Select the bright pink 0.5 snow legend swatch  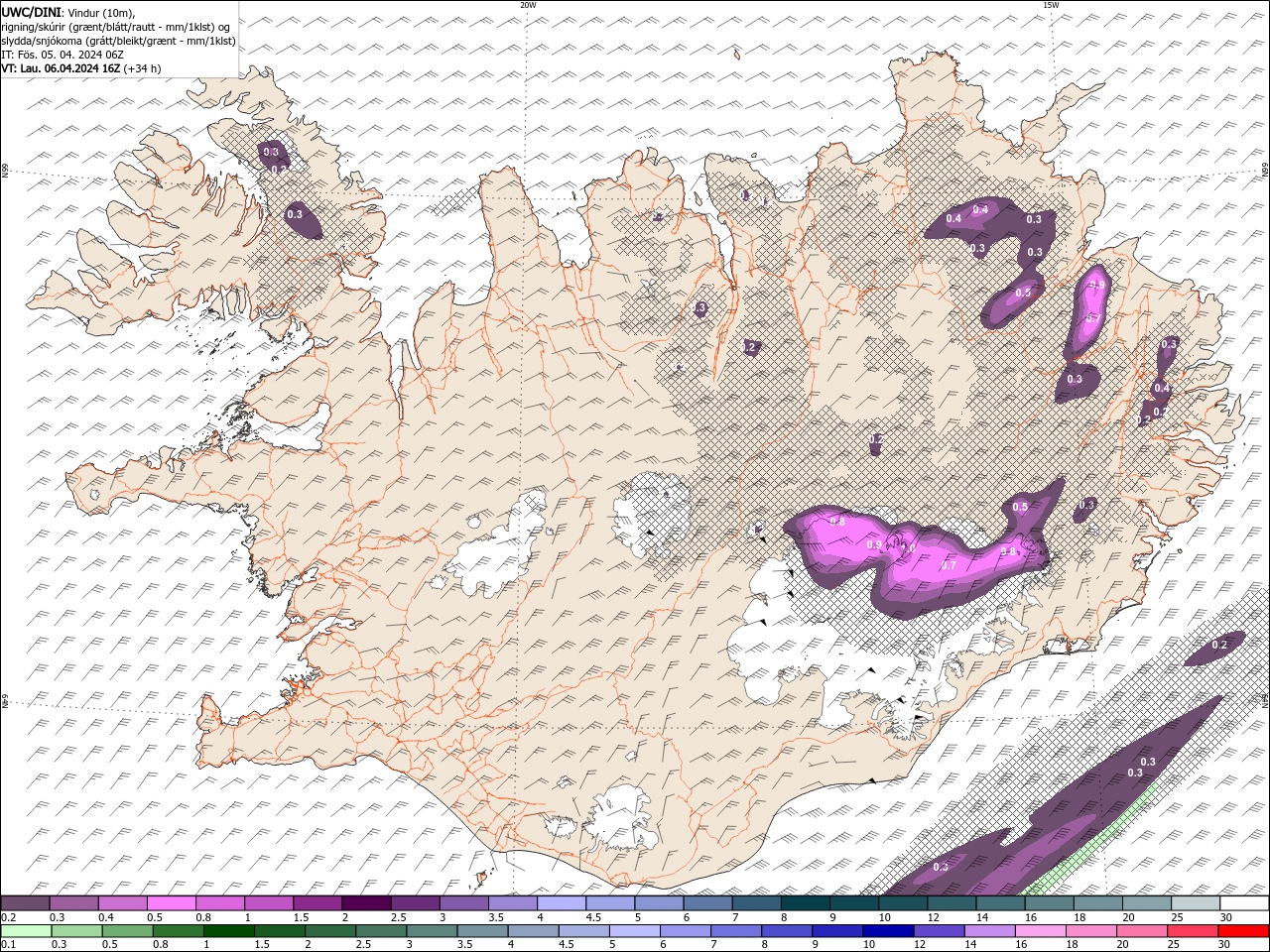click(172, 903)
